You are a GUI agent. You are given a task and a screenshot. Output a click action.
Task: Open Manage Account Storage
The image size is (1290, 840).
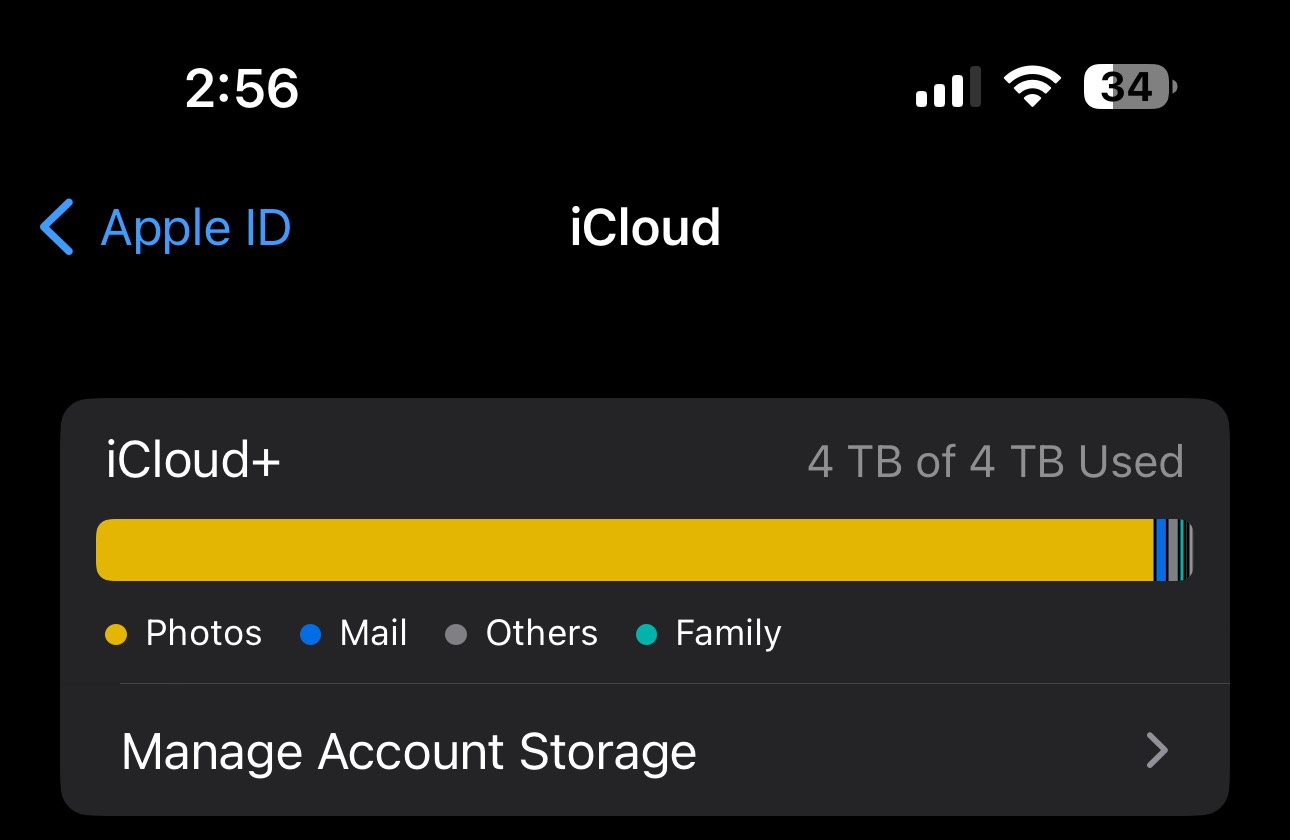(x=409, y=751)
